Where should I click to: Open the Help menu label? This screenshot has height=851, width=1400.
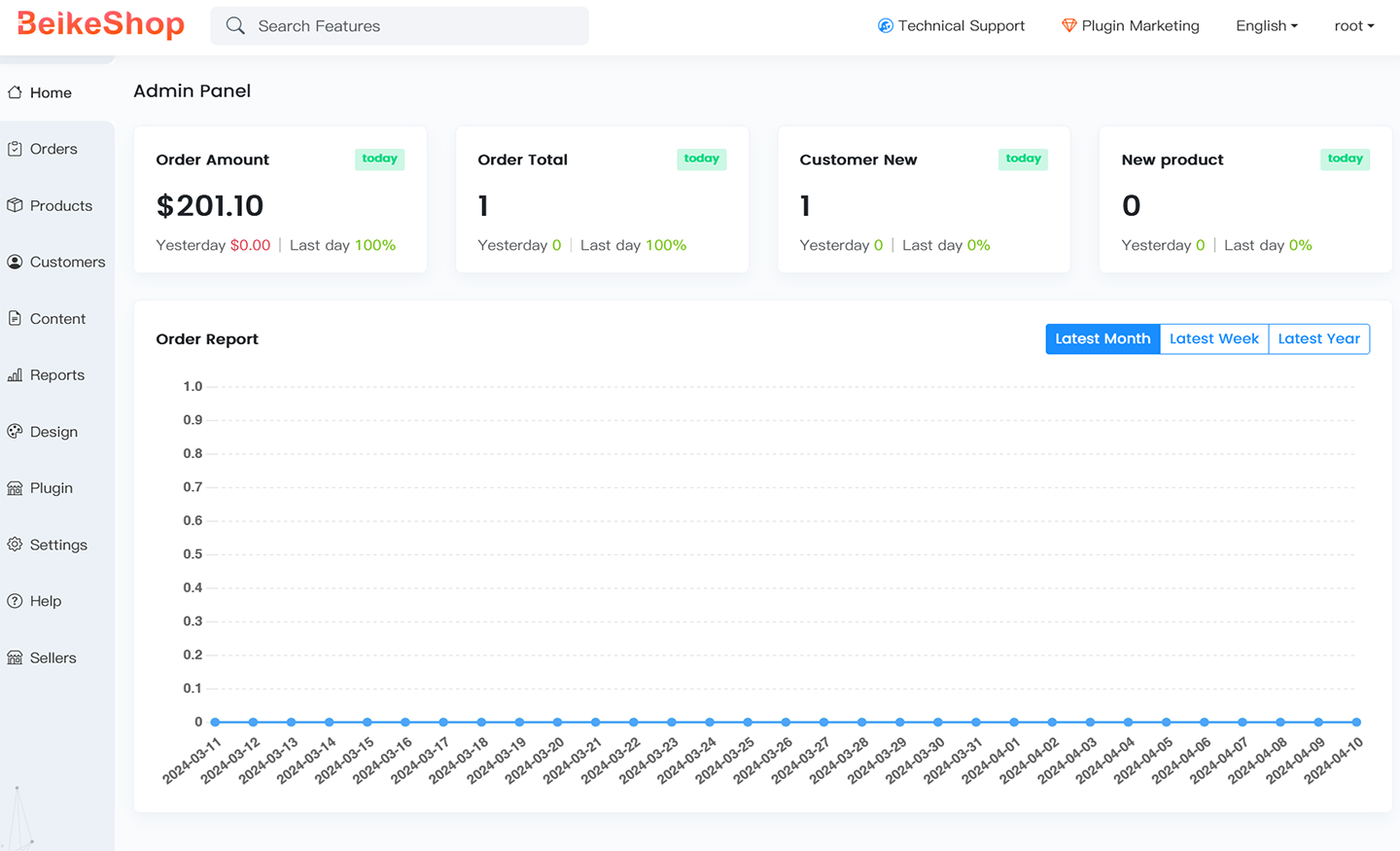[x=46, y=601]
